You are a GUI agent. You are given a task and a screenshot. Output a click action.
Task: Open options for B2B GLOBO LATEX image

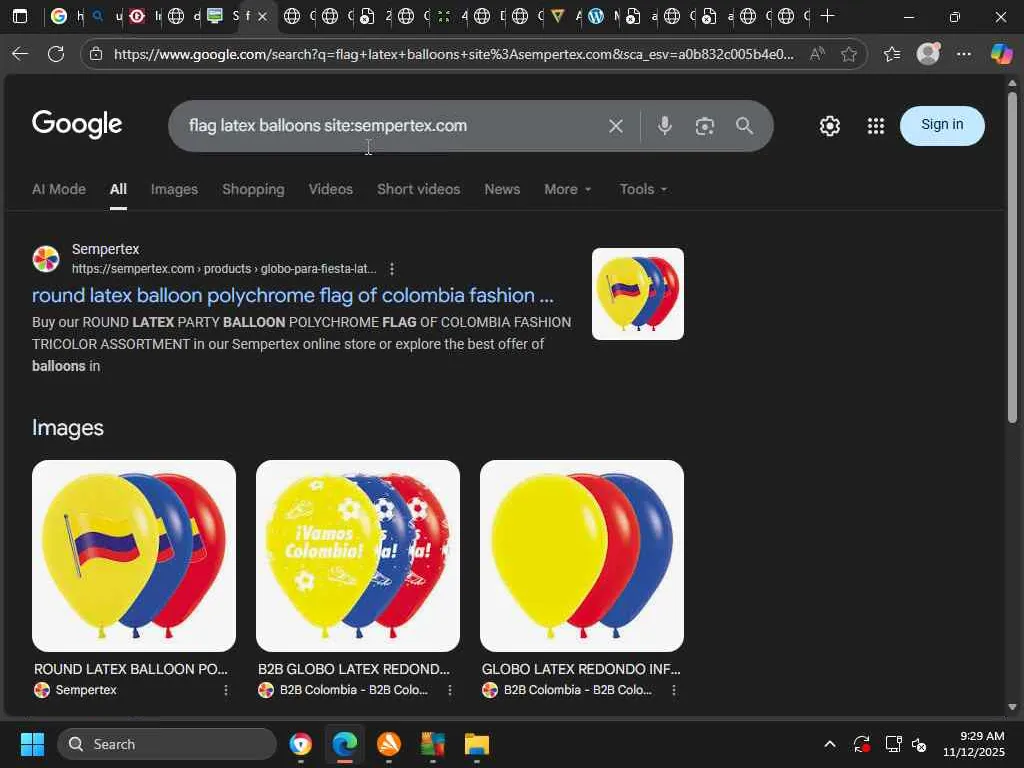(450, 690)
